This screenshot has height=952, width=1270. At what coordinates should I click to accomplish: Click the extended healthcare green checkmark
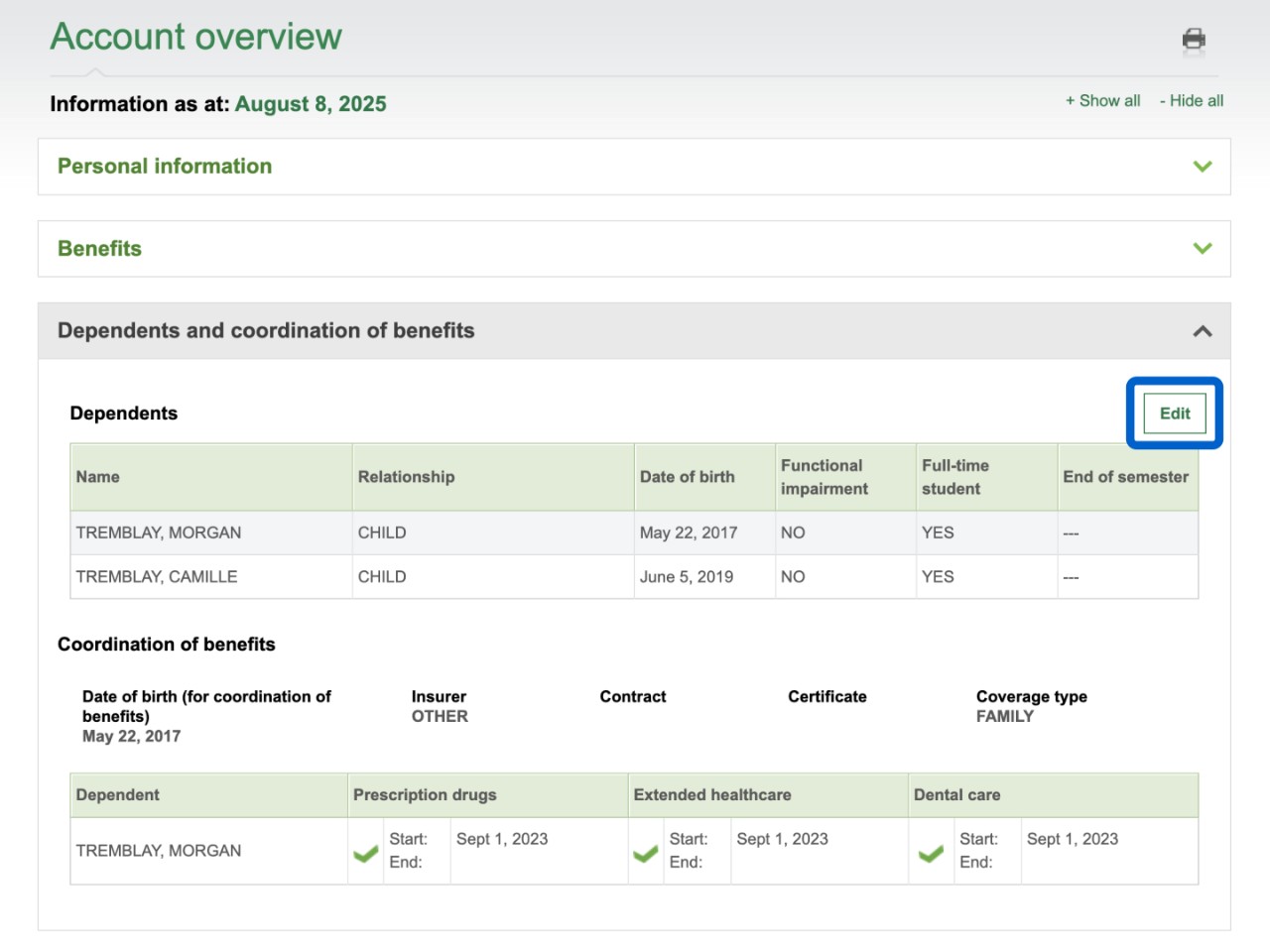(646, 853)
